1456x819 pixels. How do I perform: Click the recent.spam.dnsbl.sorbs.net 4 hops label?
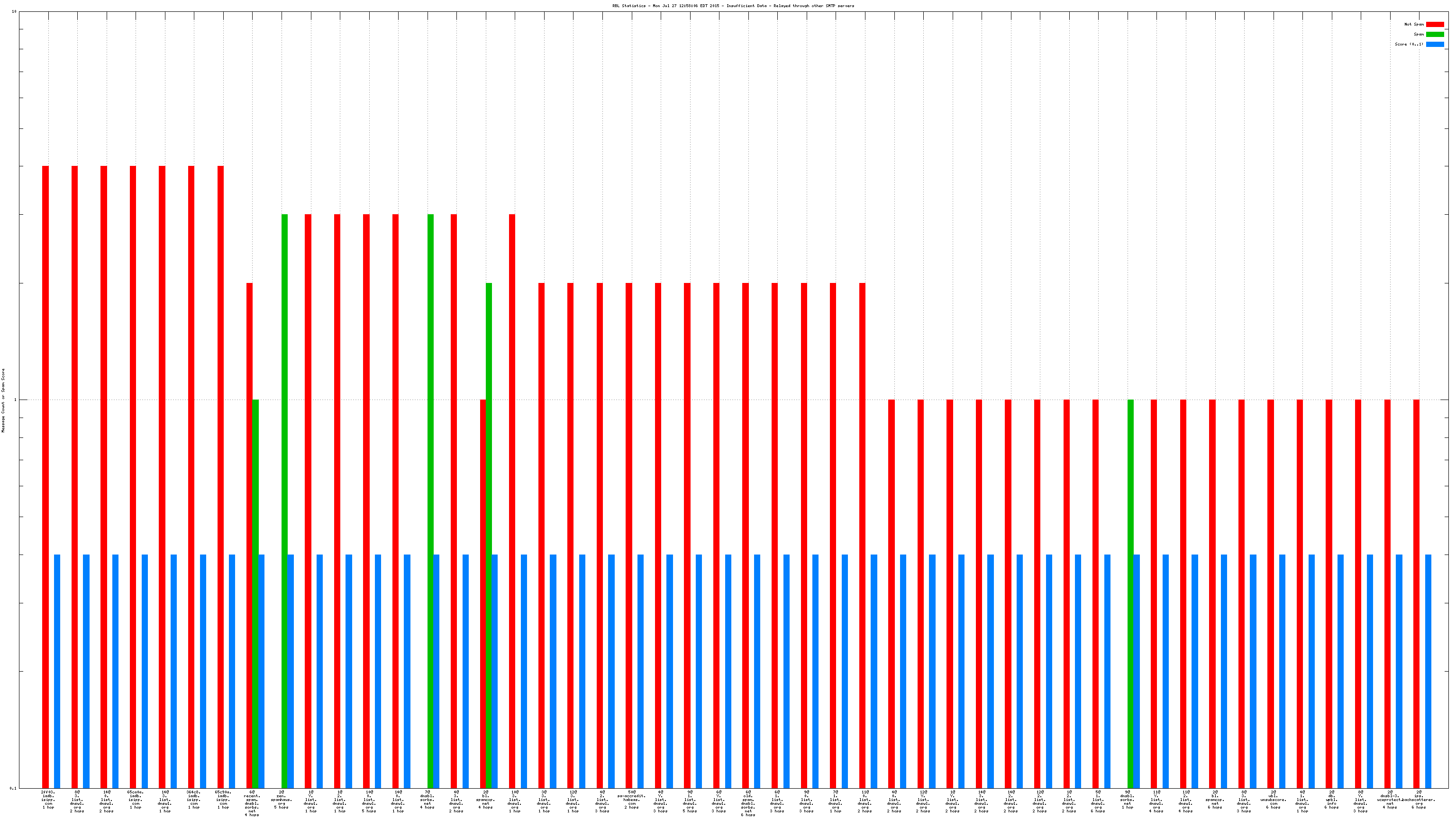coord(252,803)
